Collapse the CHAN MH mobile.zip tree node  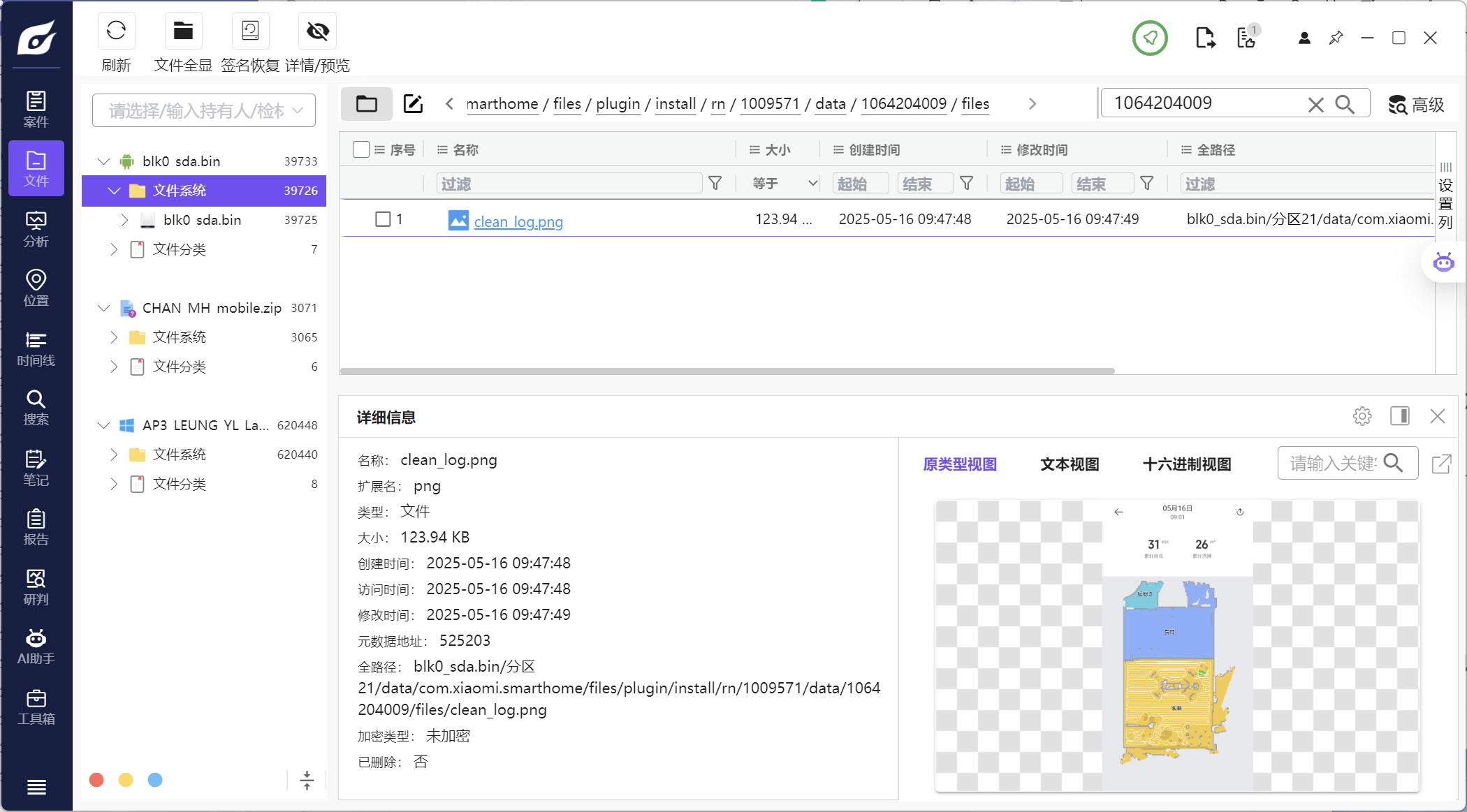(104, 308)
